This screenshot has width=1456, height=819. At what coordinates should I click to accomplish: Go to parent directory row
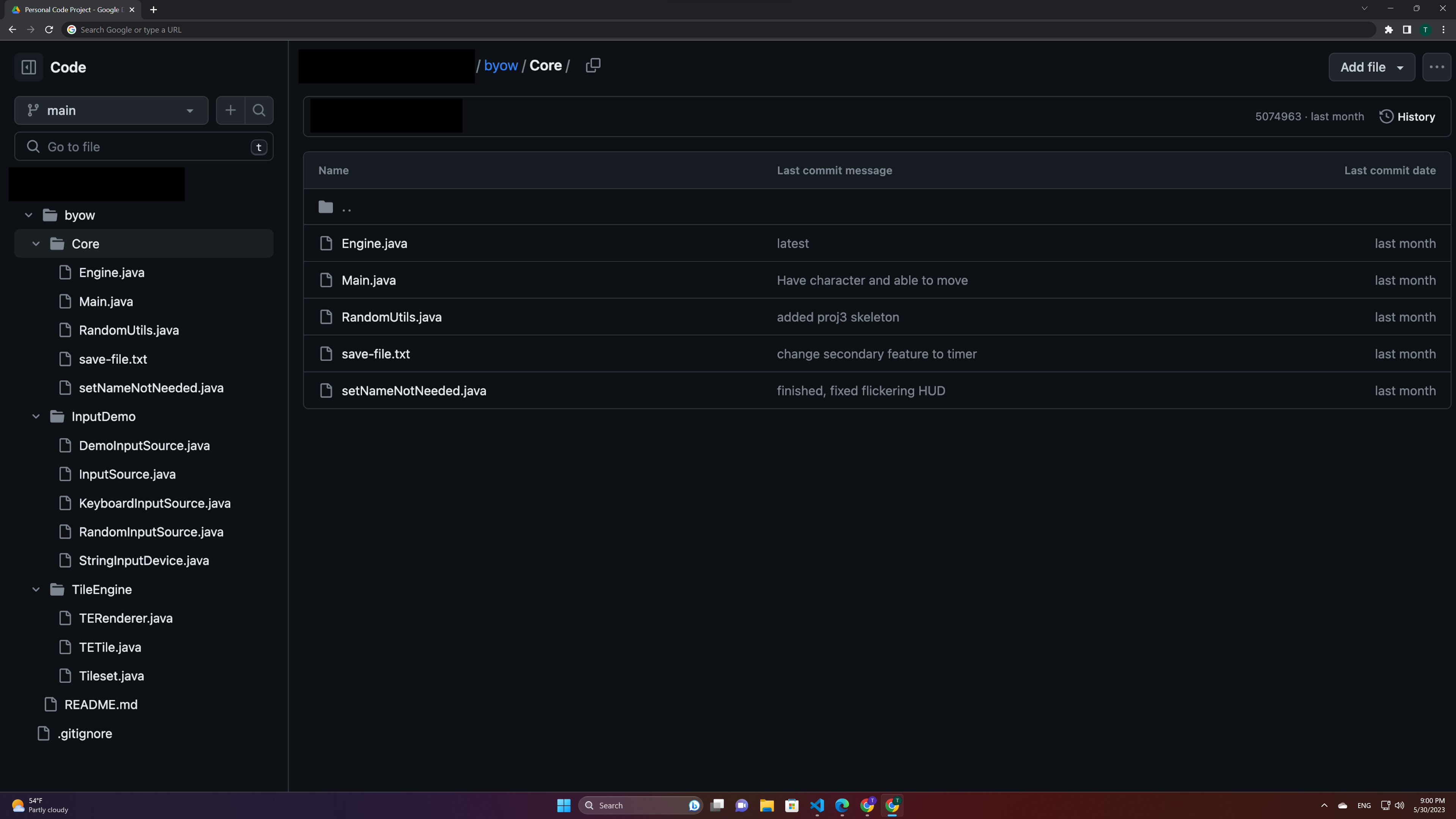pos(347,207)
